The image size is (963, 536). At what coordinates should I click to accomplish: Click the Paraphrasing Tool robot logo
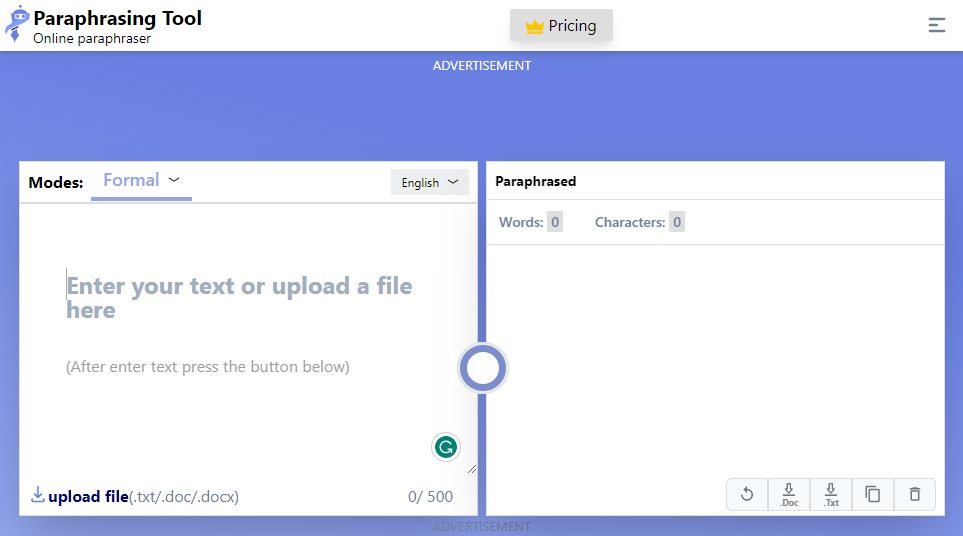tap(17, 25)
